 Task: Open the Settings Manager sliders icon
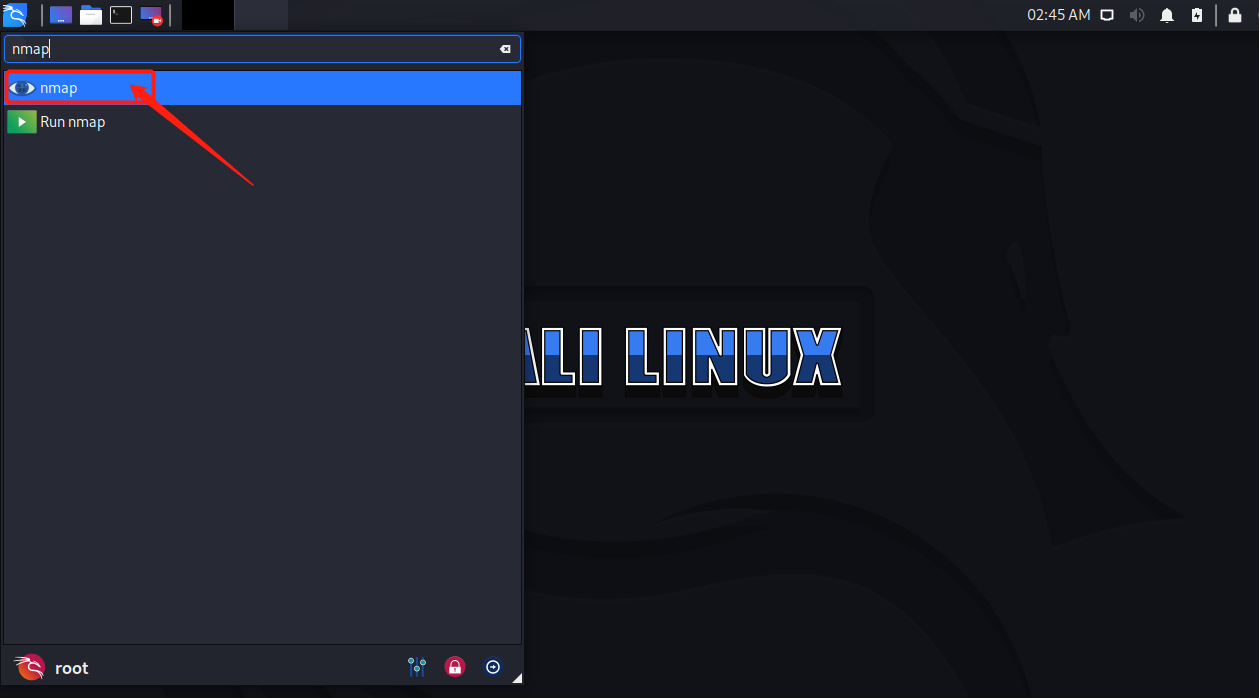pos(417,667)
